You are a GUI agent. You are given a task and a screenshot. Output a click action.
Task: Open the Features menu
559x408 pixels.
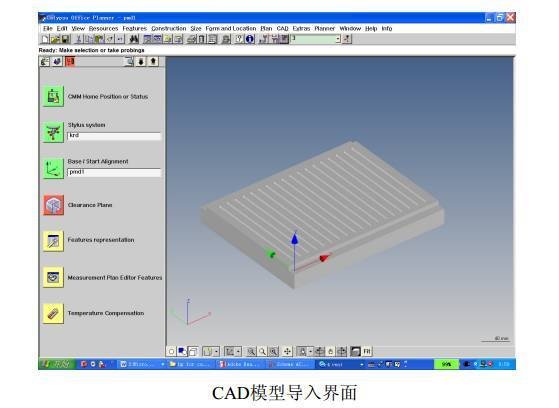(134, 28)
